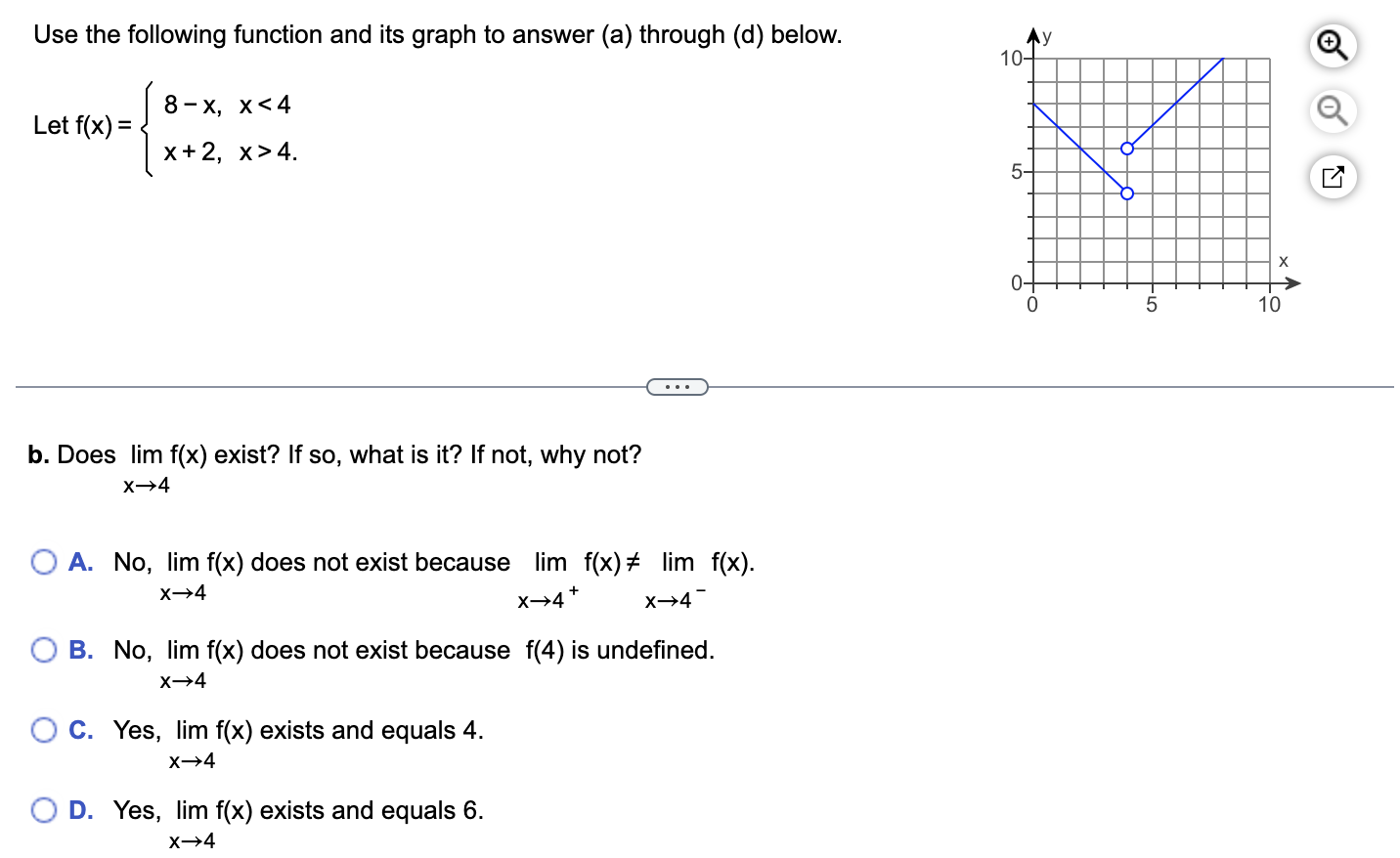Click the piecewise function definition of f(x)
This screenshot has height=858, width=1400.
tap(166, 127)
